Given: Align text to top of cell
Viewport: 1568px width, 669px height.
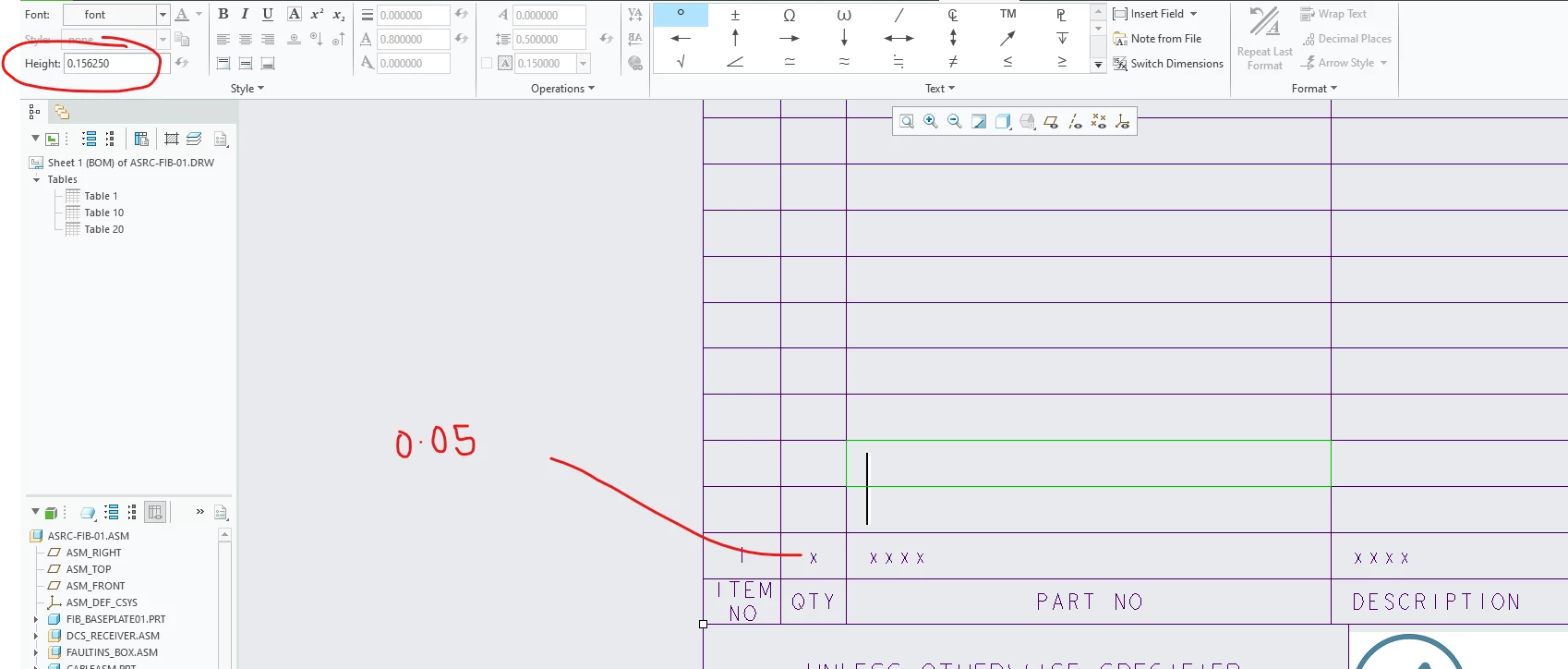Looking at the screenshot, I should point(223,63).
